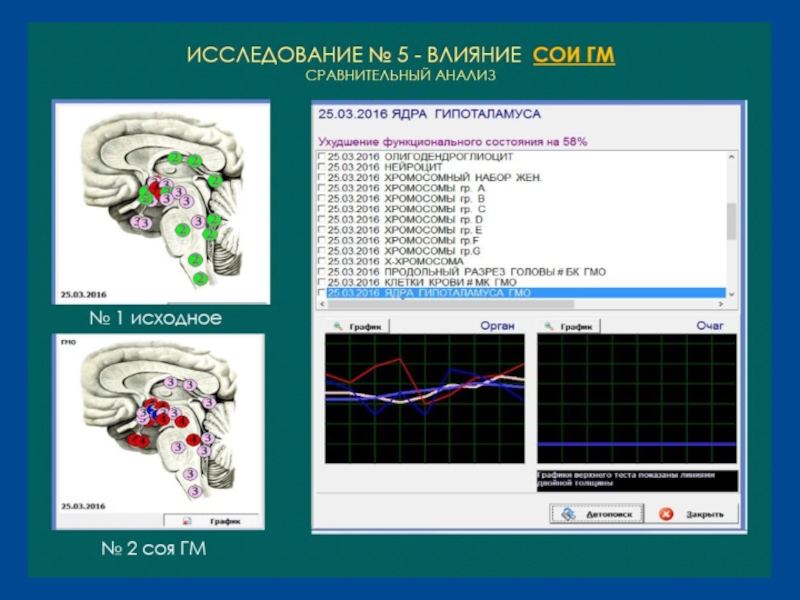Viewport: 800px width, 600px height.
Task: Click the Автопоиск search icon
Action: [x=568, y=513]
